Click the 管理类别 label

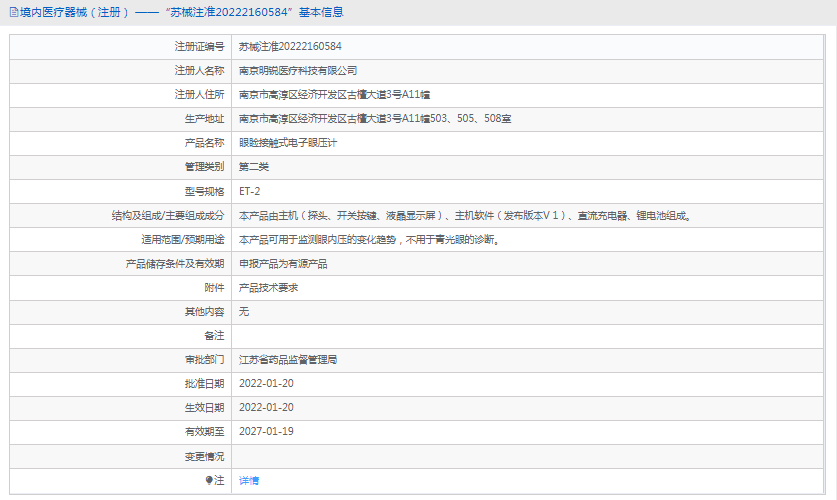[204, 167]
